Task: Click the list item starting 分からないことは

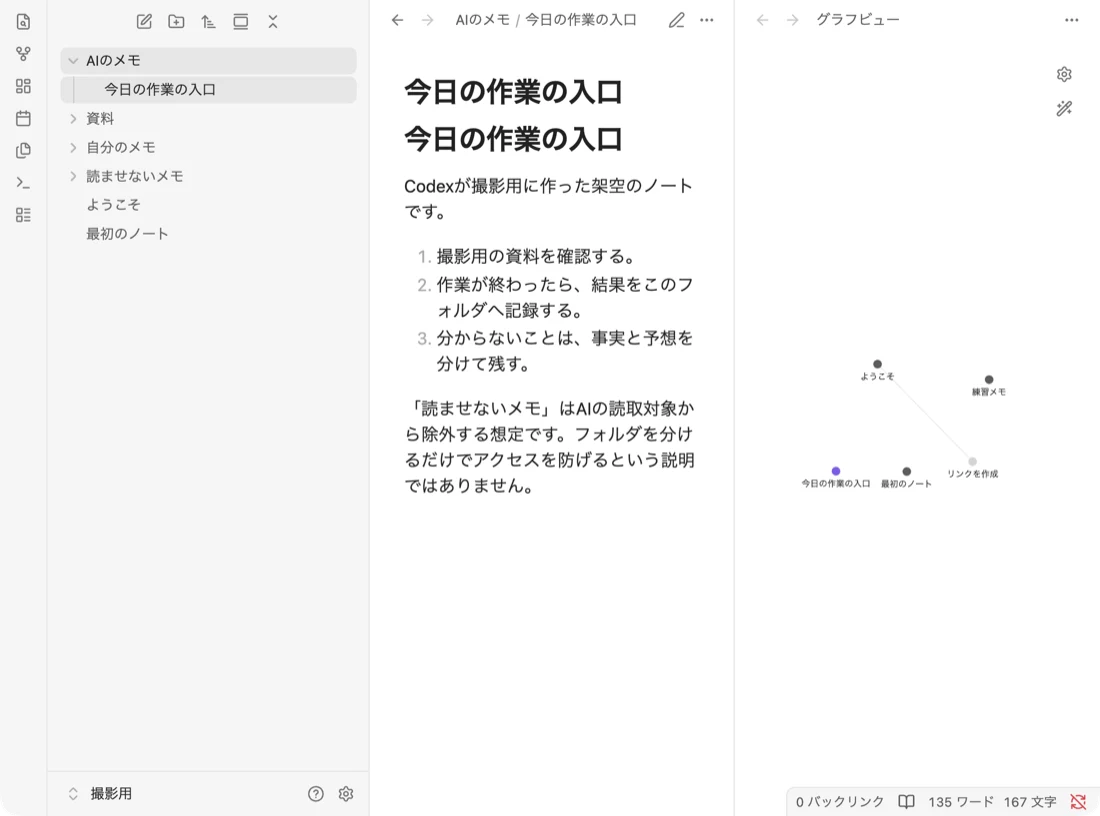Action: coord(565,351)
